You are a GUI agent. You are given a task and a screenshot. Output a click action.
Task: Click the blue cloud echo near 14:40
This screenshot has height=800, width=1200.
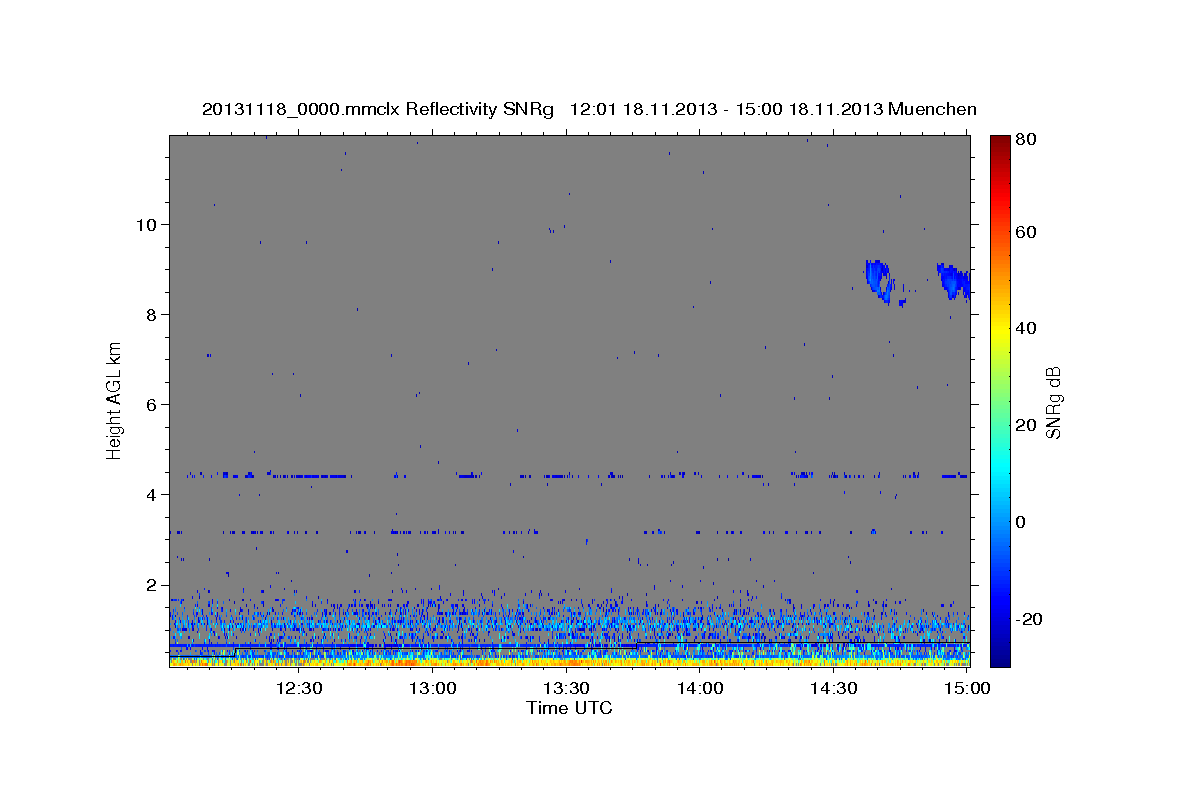click(x=880, y=280)
